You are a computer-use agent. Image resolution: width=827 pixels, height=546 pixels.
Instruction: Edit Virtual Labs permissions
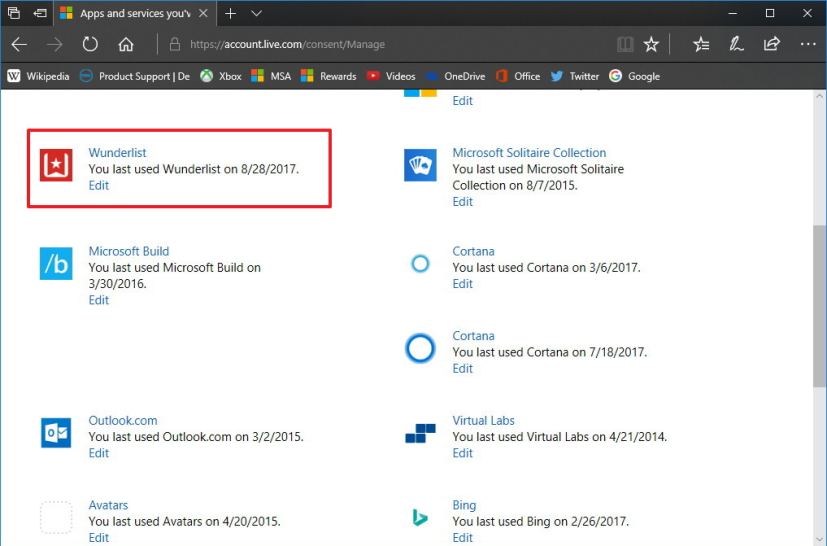coord(463,453)
